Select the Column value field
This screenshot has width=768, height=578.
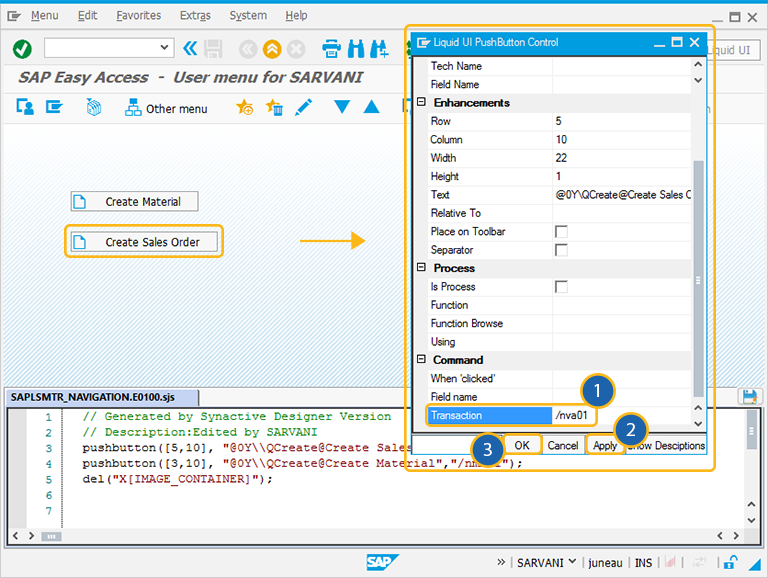click(x=622, y=140)
